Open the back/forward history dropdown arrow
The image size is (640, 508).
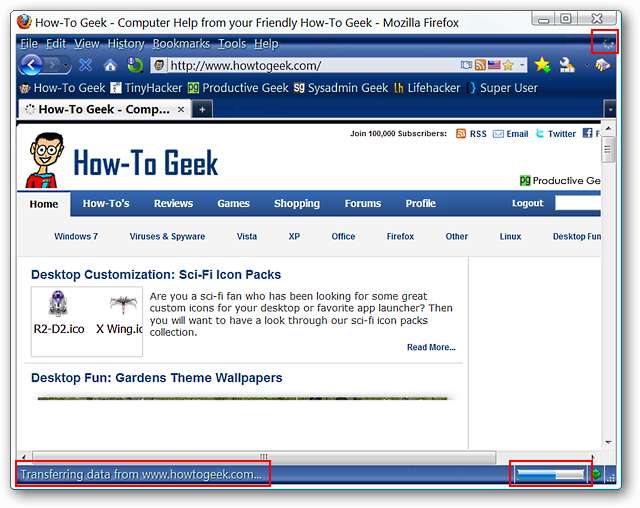[65, 66]
